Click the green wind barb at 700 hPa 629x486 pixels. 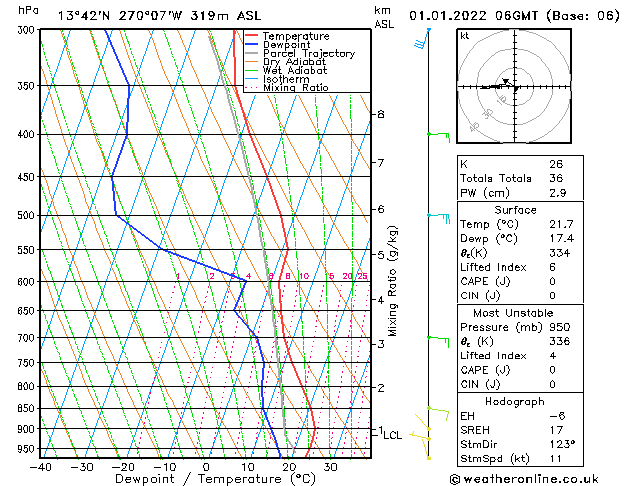(x=438, y=342)
